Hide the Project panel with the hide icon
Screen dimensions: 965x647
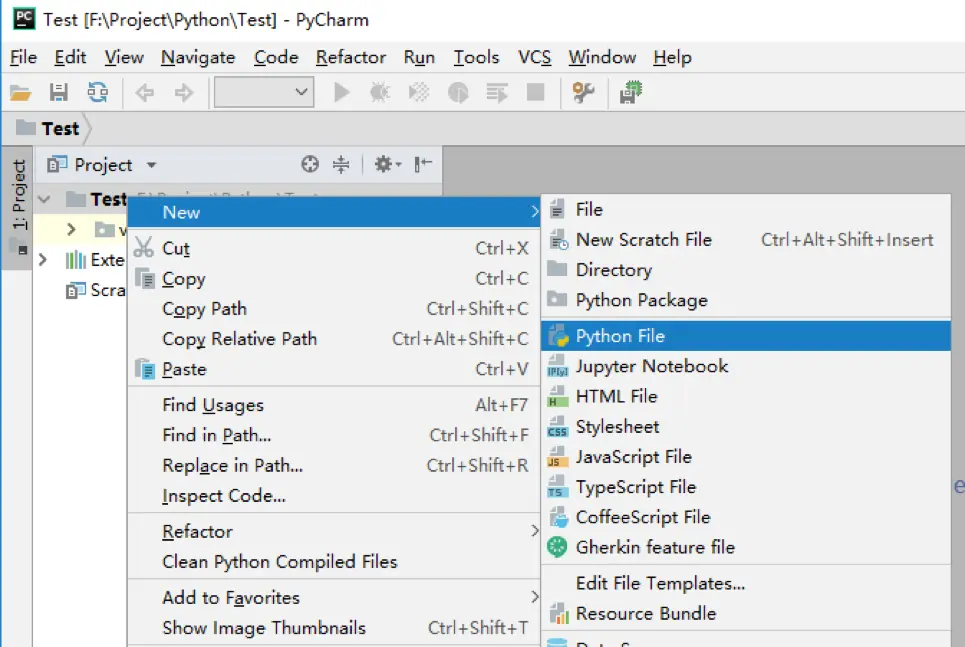[x=423, y=164]
